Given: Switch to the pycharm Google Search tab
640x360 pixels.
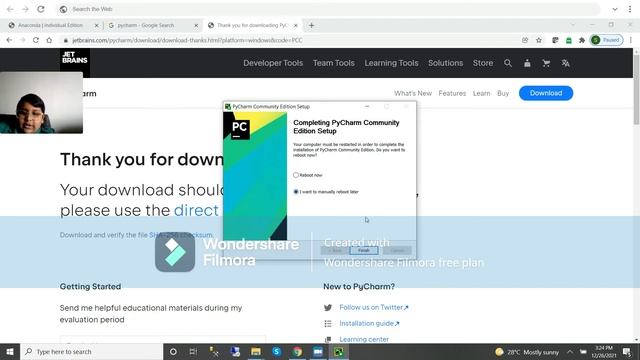Looking at the screenshot, I should (x=146, y=25).
